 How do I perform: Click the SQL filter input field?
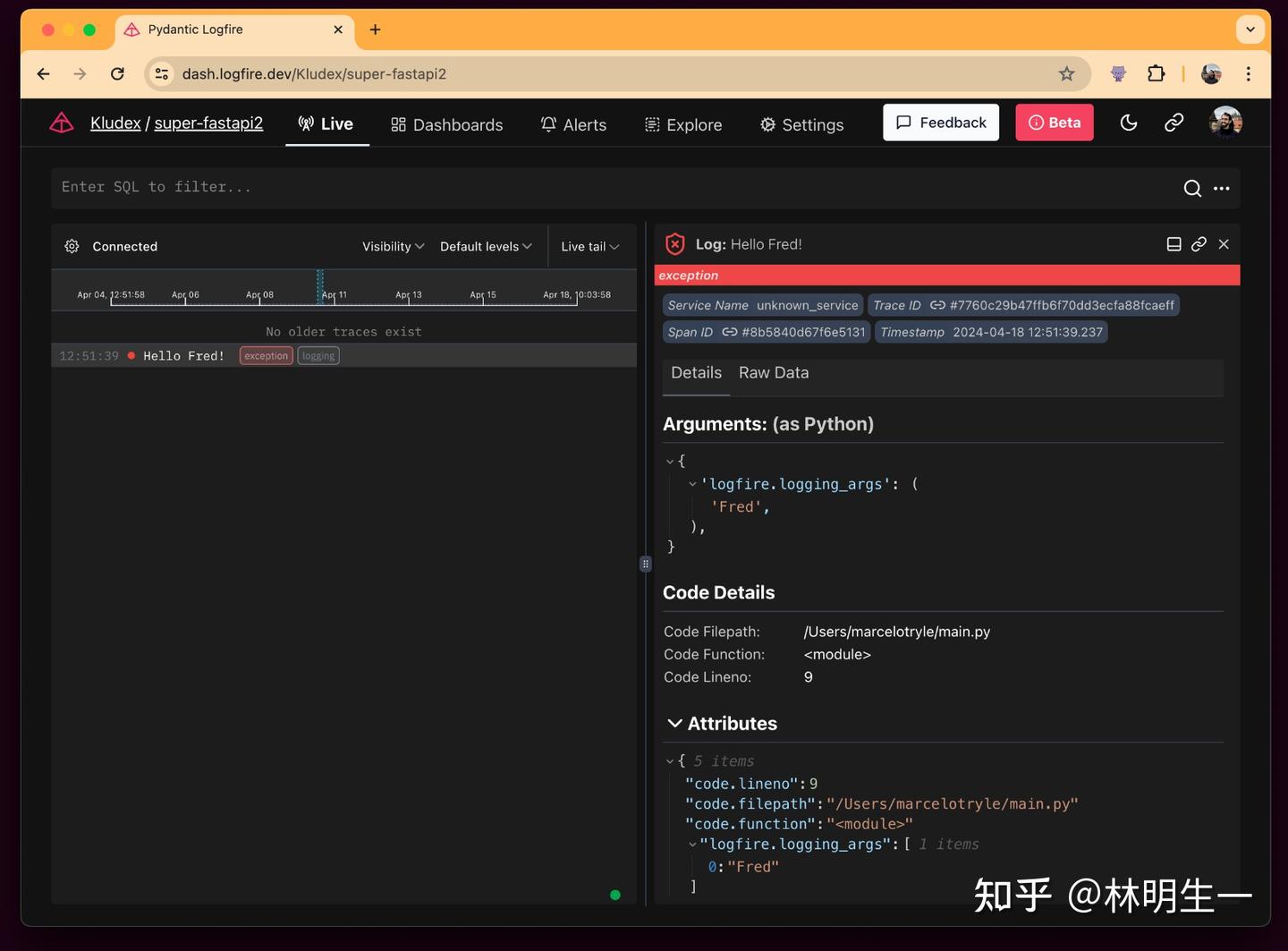(358, 187)
